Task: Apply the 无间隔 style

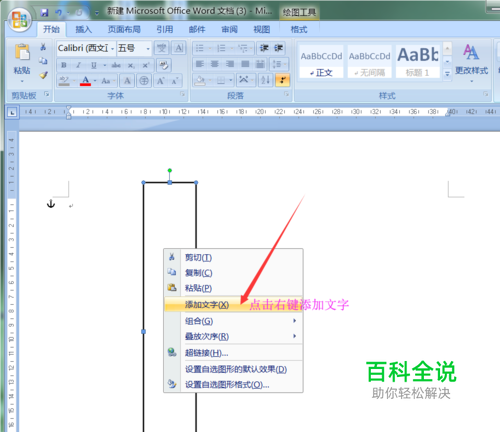Action: (369, 61)
